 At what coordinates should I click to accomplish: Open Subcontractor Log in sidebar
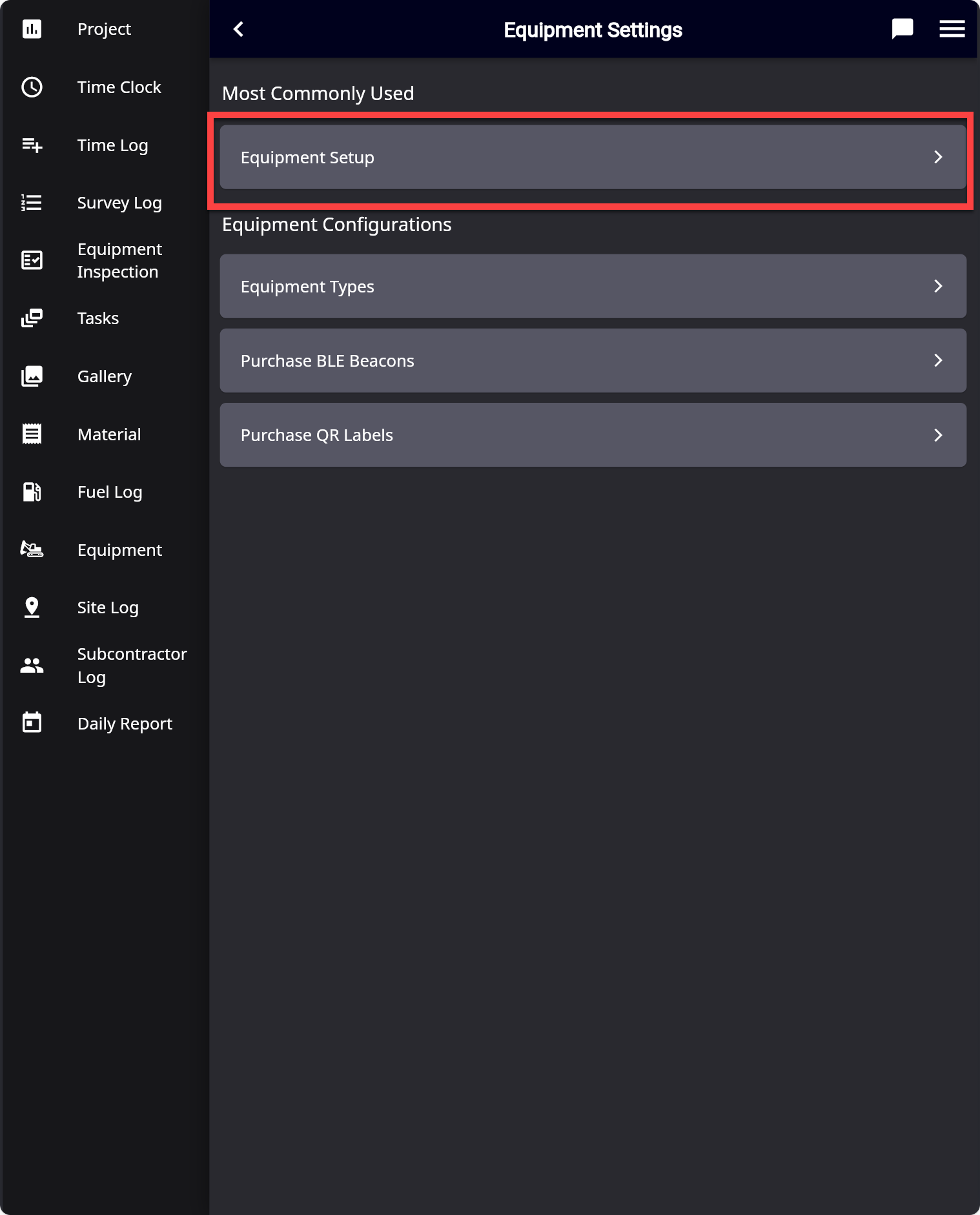[105, 666]
